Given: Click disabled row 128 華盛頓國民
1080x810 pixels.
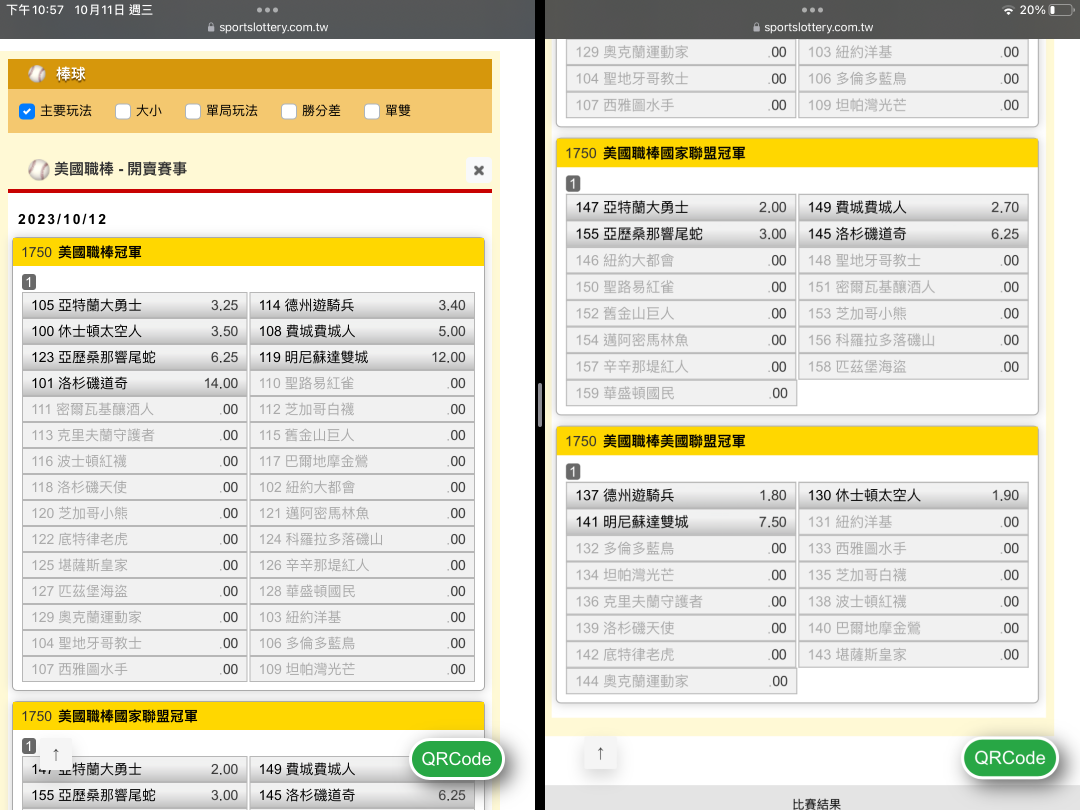Looking at the screenshot, I should [362, 592].
